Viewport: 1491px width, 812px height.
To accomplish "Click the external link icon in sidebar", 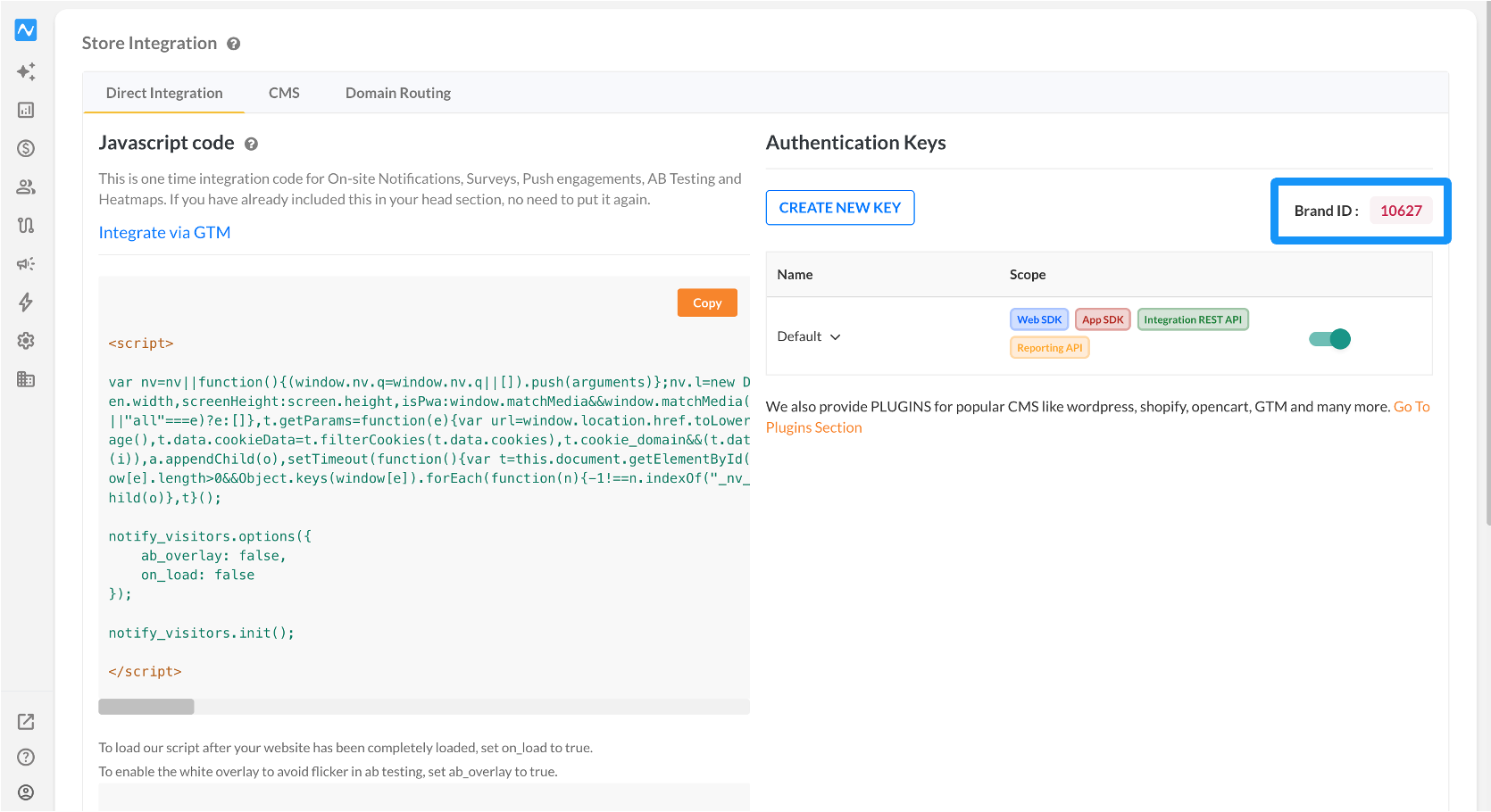I will click(26, 721).
